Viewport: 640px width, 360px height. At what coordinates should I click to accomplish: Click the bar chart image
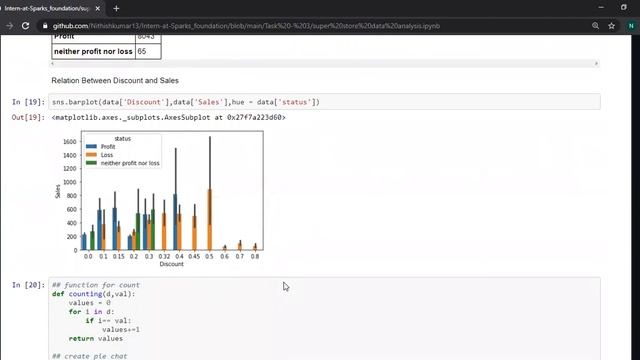[x=159, y=199]
